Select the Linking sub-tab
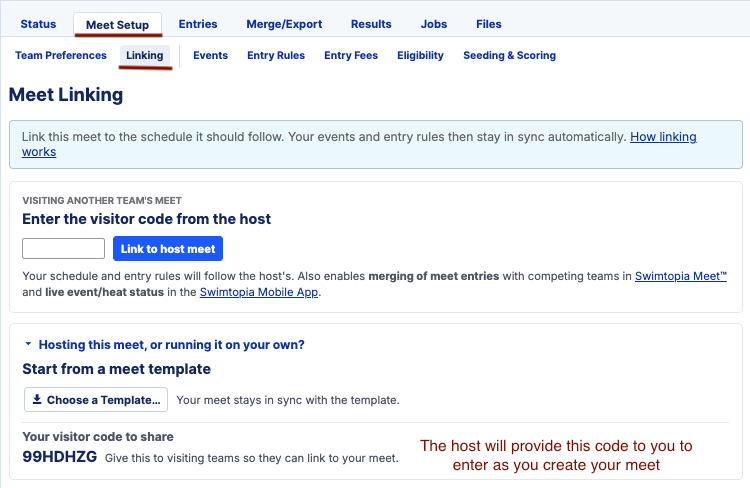750x488 pixels. [x=144, y=55]
